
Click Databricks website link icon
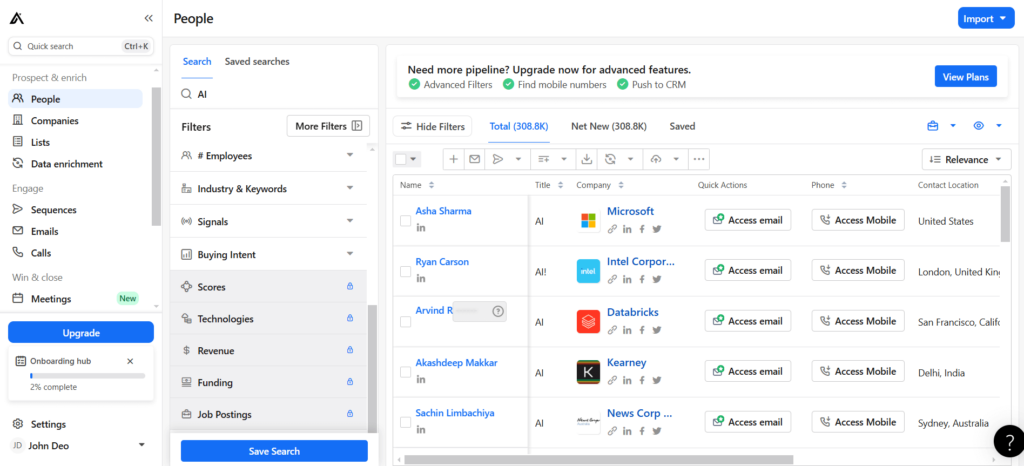[x=612, y=330]
